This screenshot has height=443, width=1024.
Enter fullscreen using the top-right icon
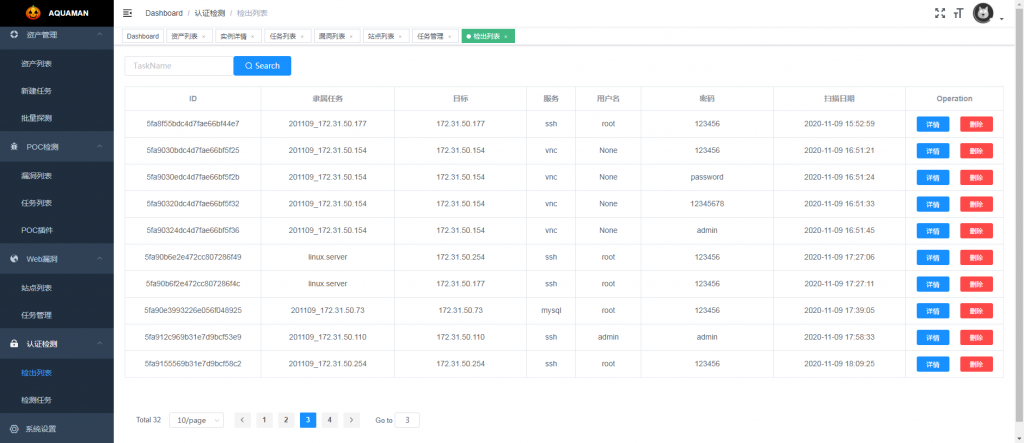[x=940, y=13]
